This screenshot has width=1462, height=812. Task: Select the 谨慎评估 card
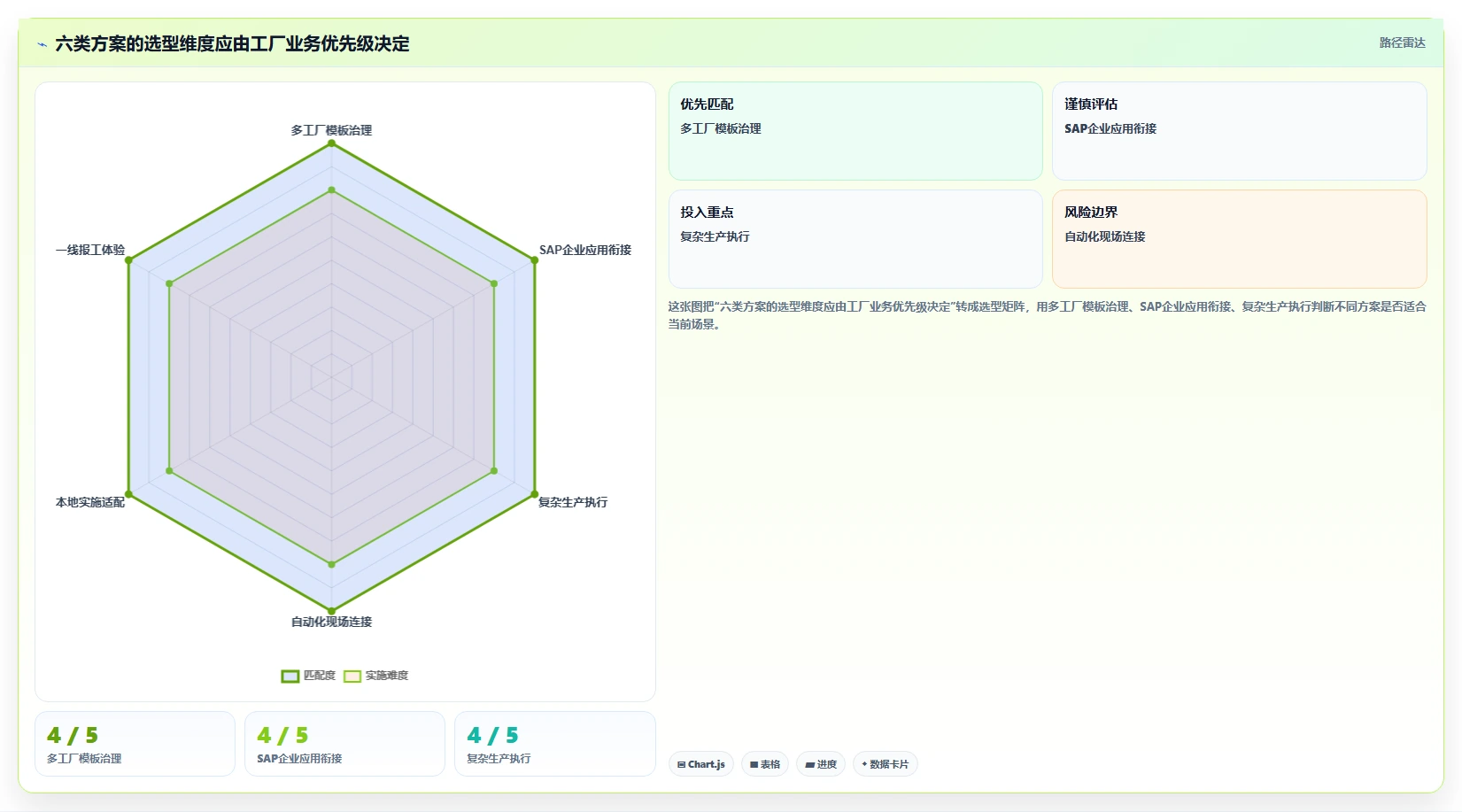click(1239, 131)
